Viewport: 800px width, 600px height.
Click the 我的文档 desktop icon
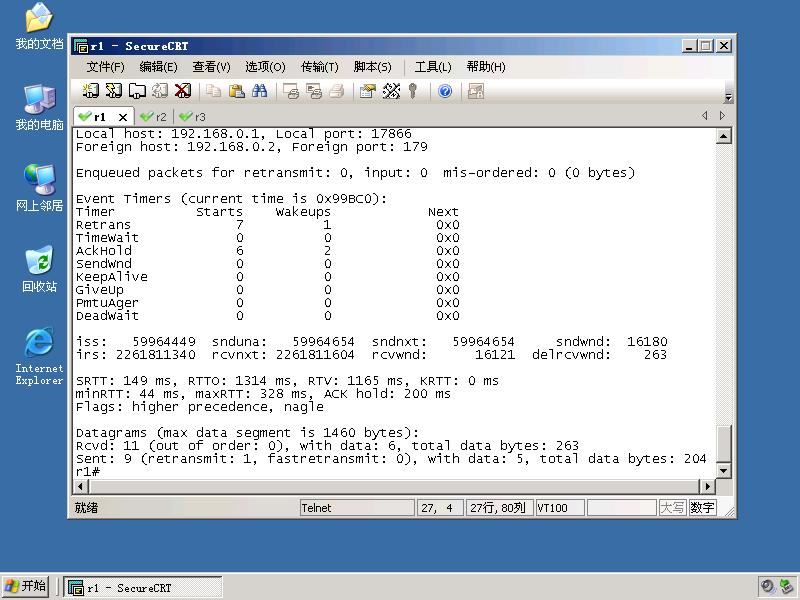39,27
